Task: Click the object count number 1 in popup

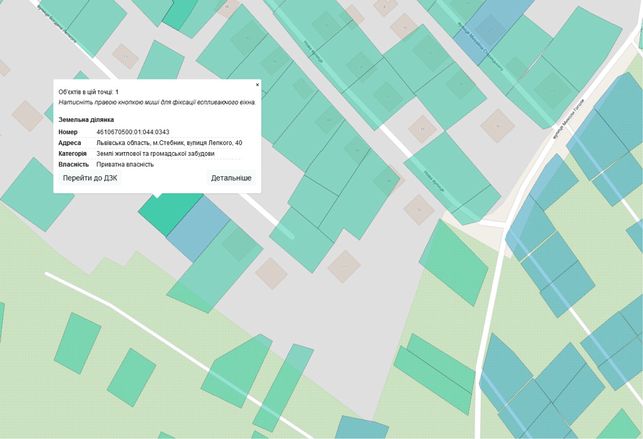Action: click(117, 92)
